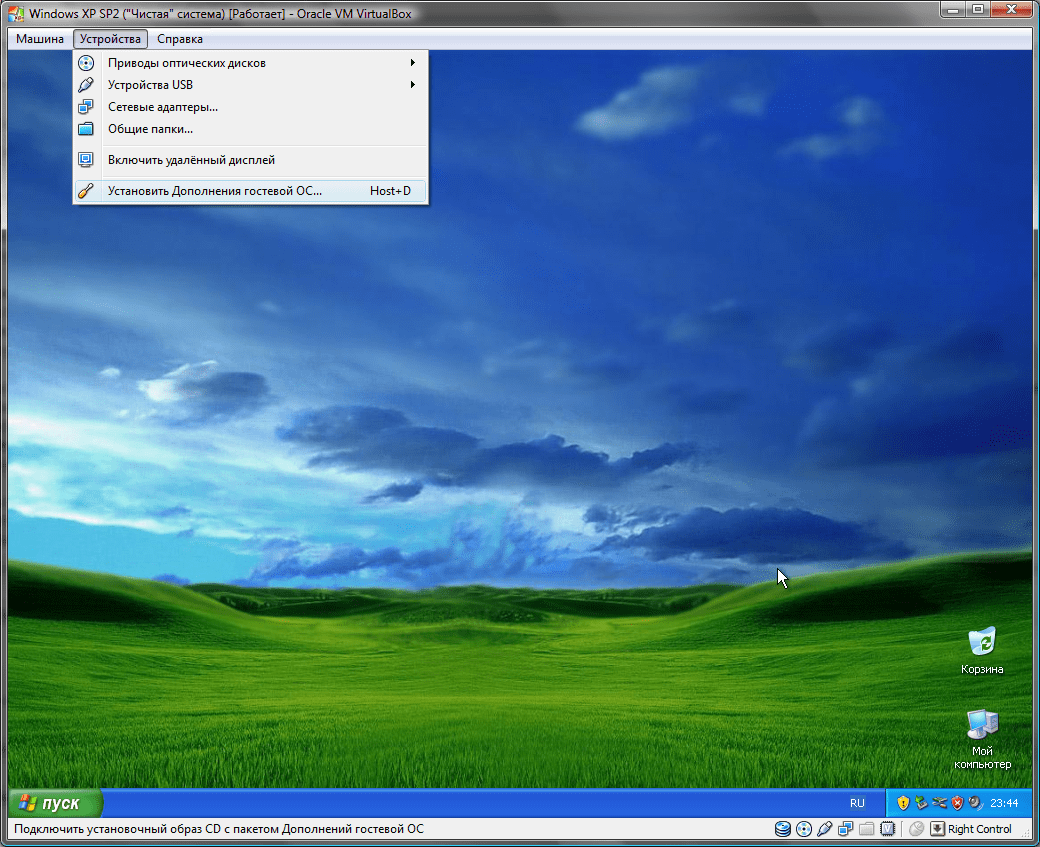Click the shared folders icon in menu

86,129
